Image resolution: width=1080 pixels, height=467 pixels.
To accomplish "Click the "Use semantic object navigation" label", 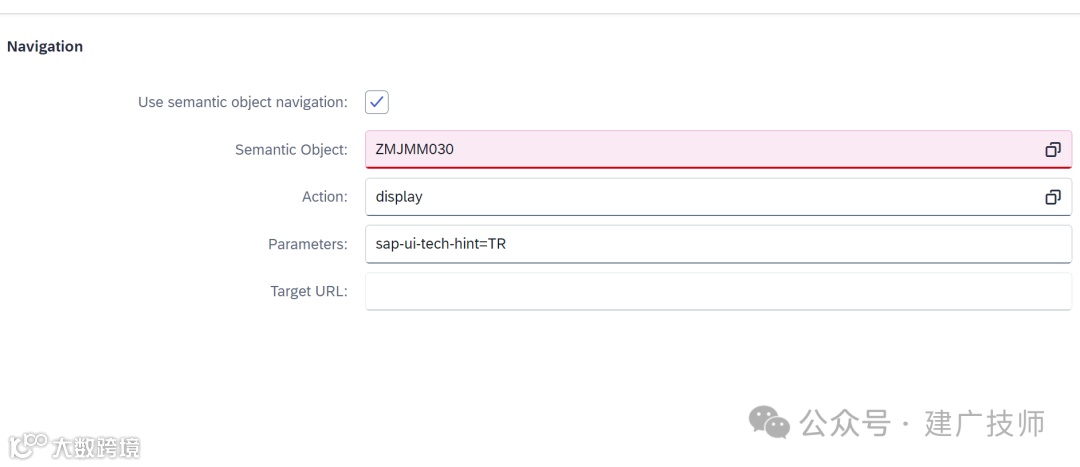I will coord(242,102).
